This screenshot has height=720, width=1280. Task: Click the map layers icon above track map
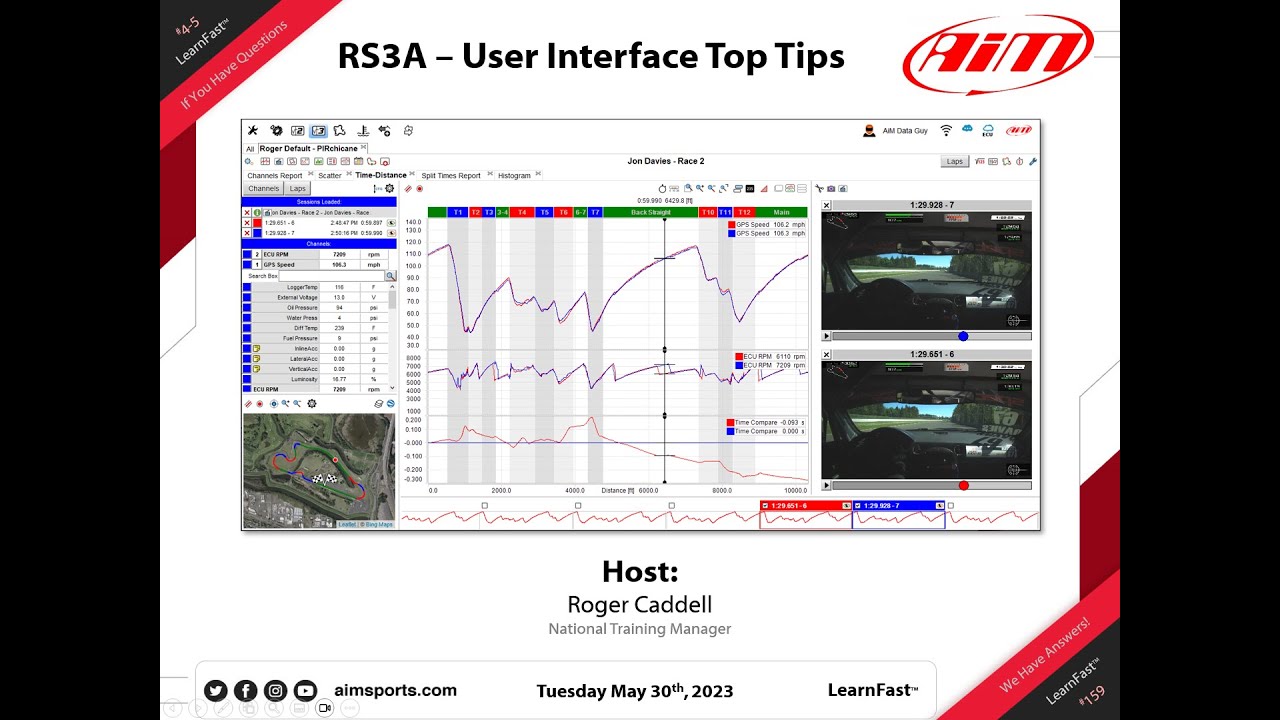coord(379,403)
